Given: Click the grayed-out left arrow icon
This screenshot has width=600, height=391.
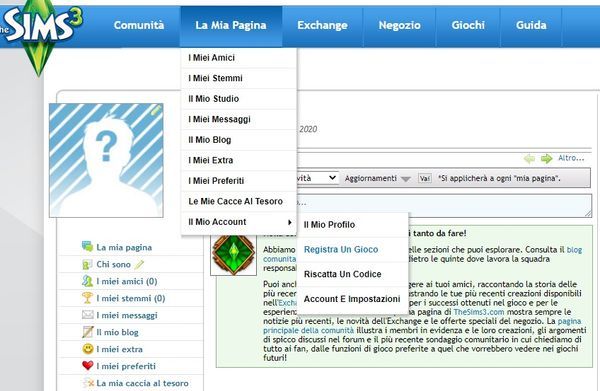Looking at the screenshot, I should click(x=529, y=158).
